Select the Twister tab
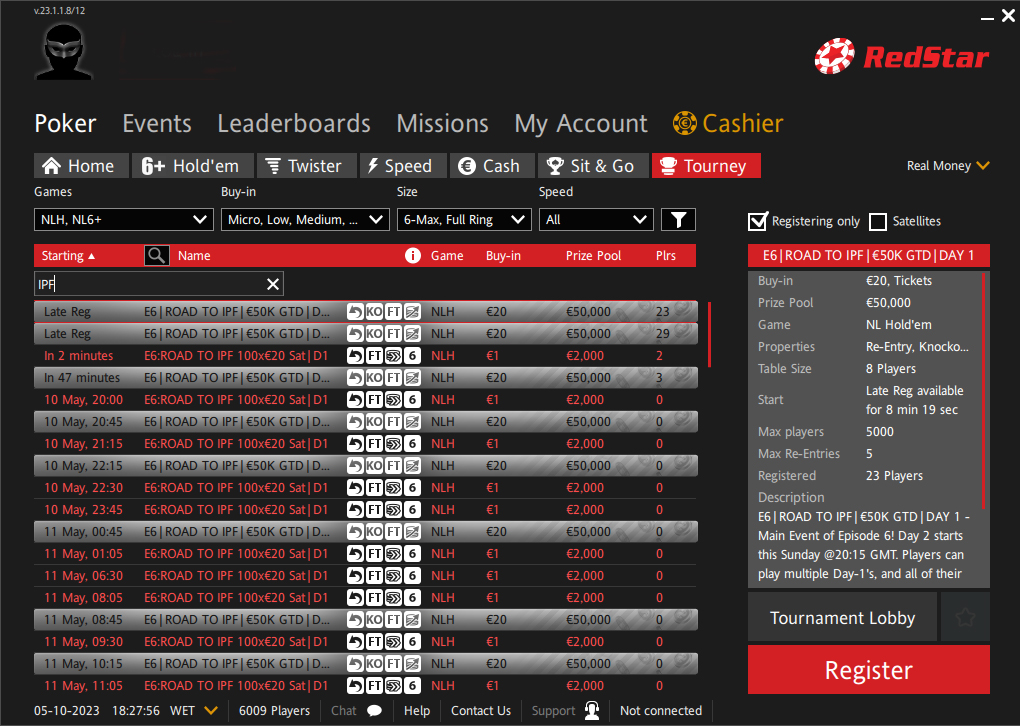 point(307,166)
